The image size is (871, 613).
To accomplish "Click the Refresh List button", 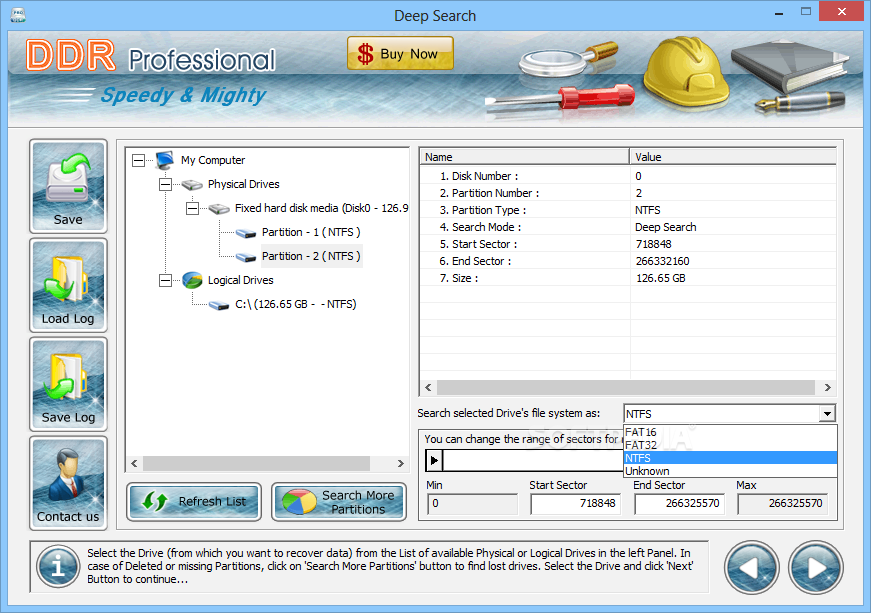I will [x=194, y=501].
